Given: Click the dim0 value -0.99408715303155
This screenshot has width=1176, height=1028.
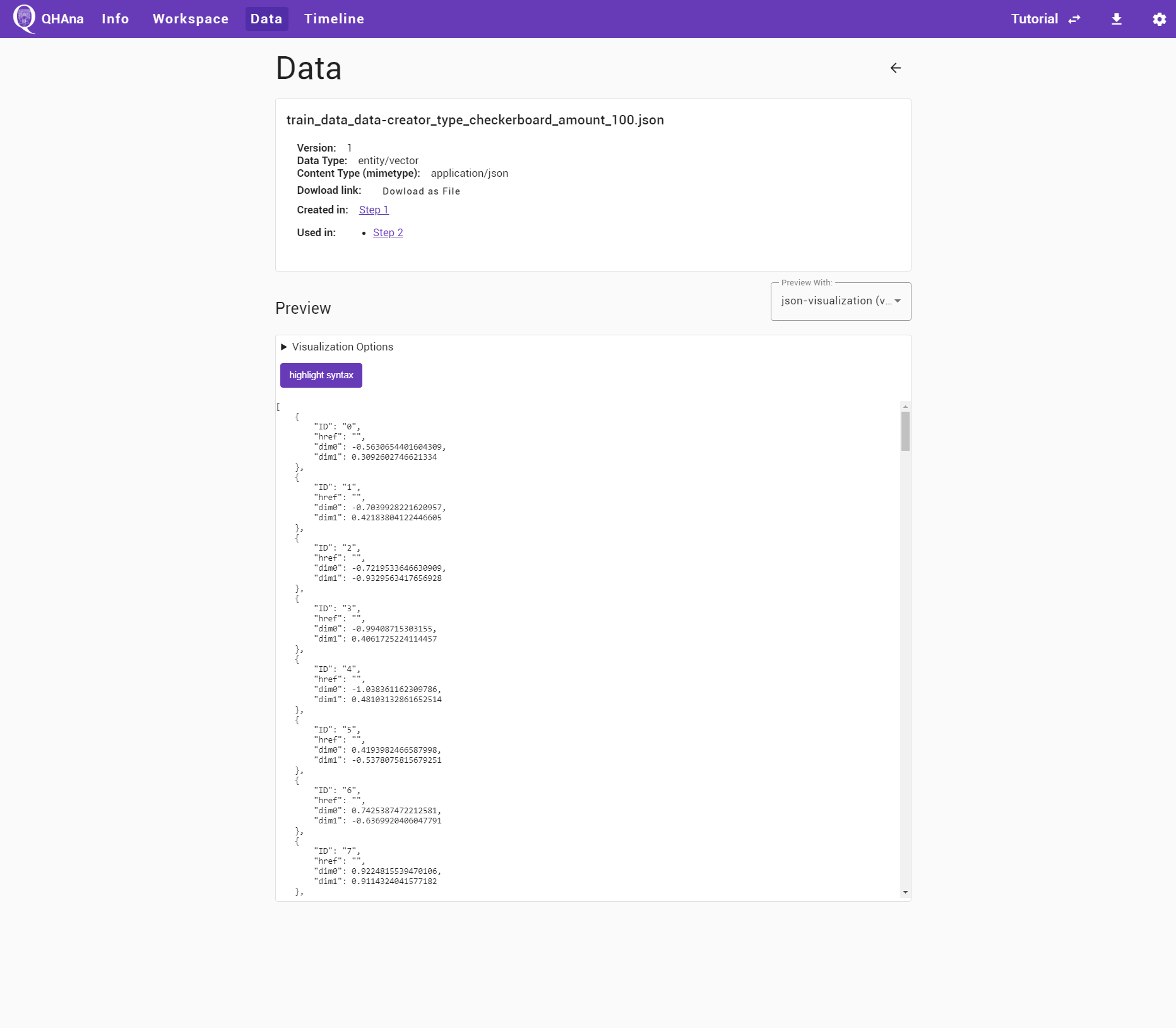Looking at the screenshot, I should click(392, 629).
